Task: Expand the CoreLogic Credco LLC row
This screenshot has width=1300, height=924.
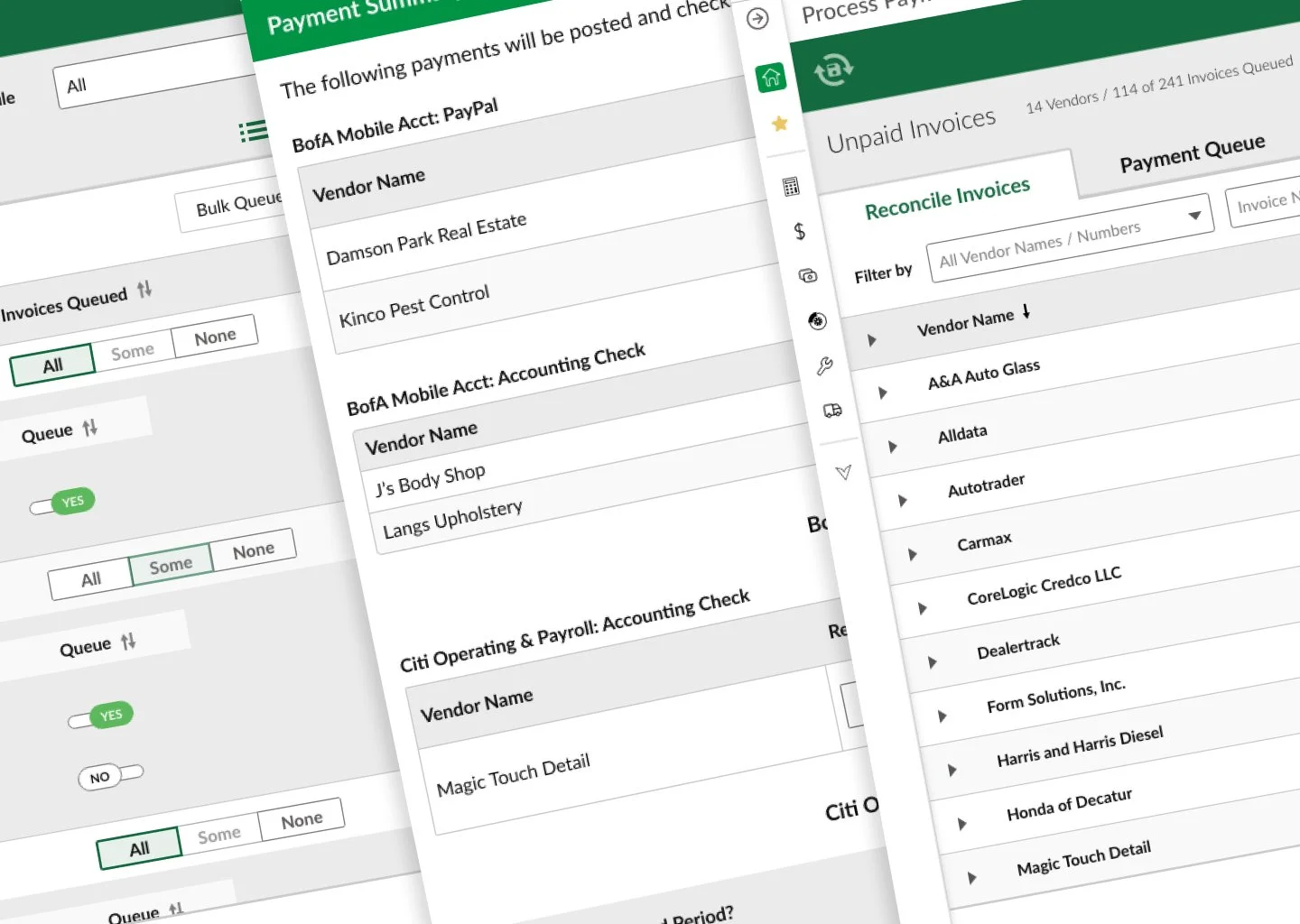Action: tap(922, 608)
